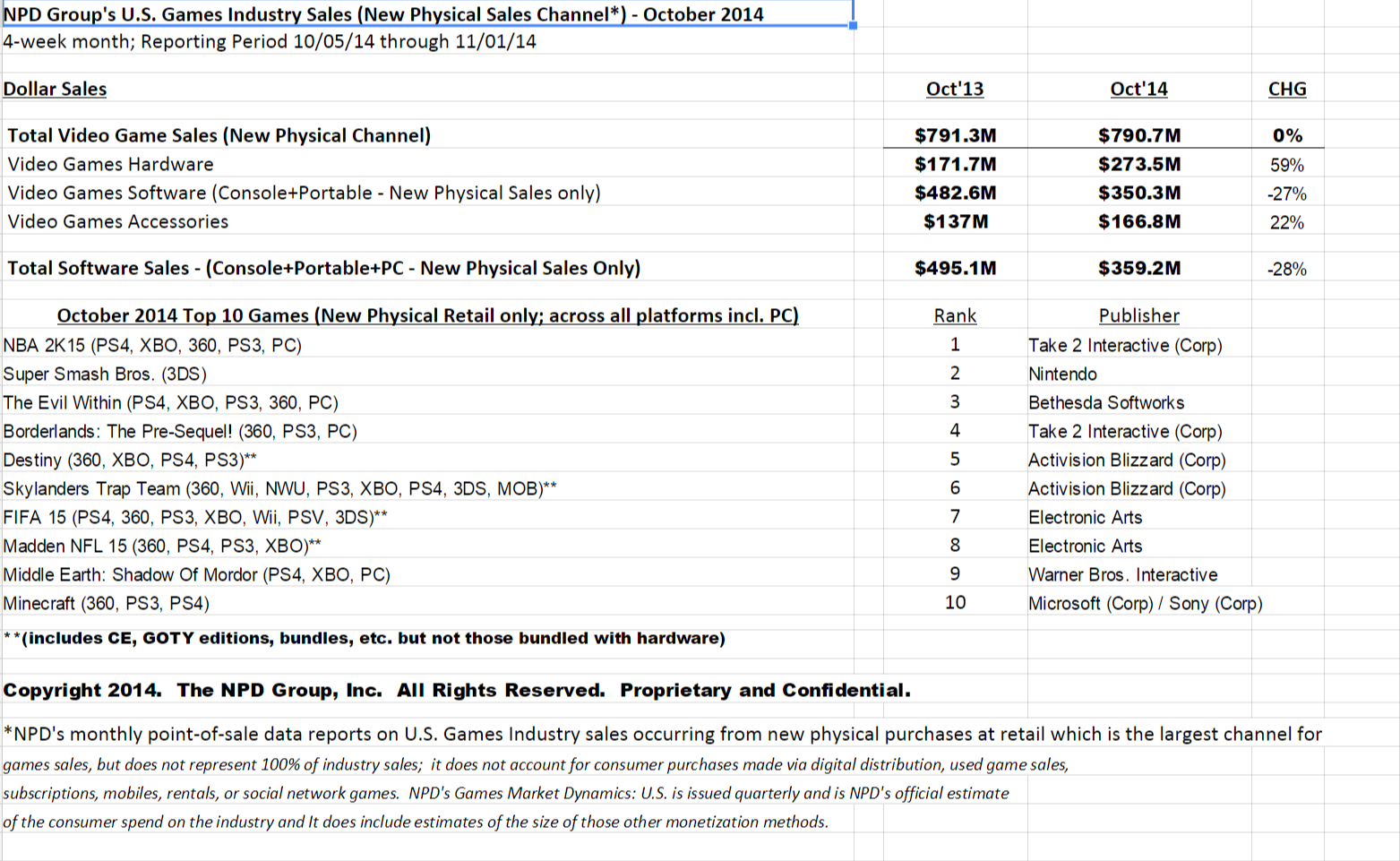
Task: Click the $350.3M software value
Action: coord(1139,193)
